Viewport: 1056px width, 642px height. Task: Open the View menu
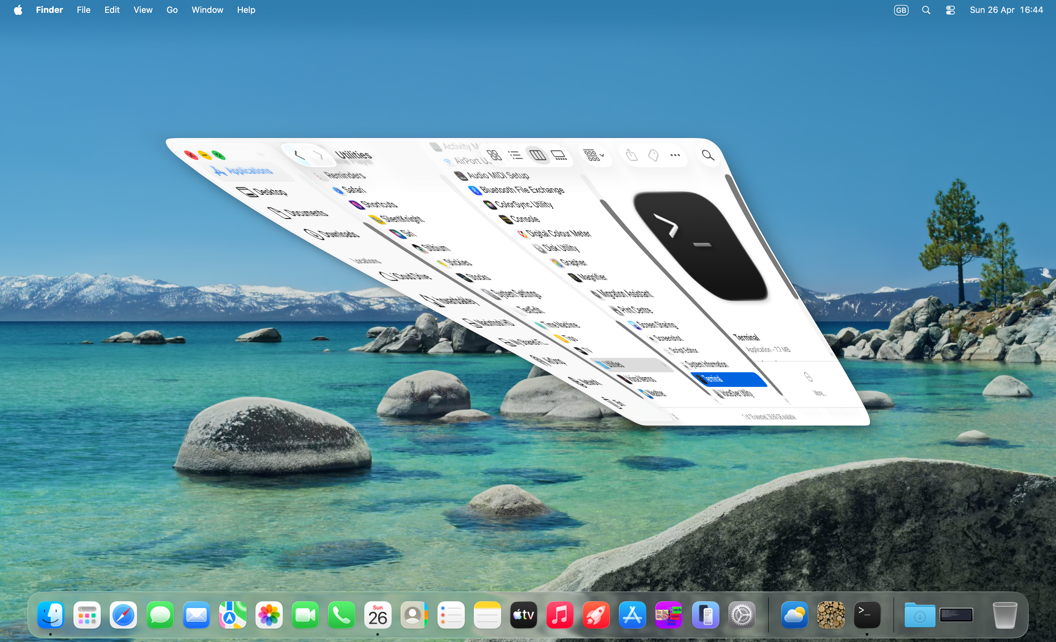tap(143, 10)
